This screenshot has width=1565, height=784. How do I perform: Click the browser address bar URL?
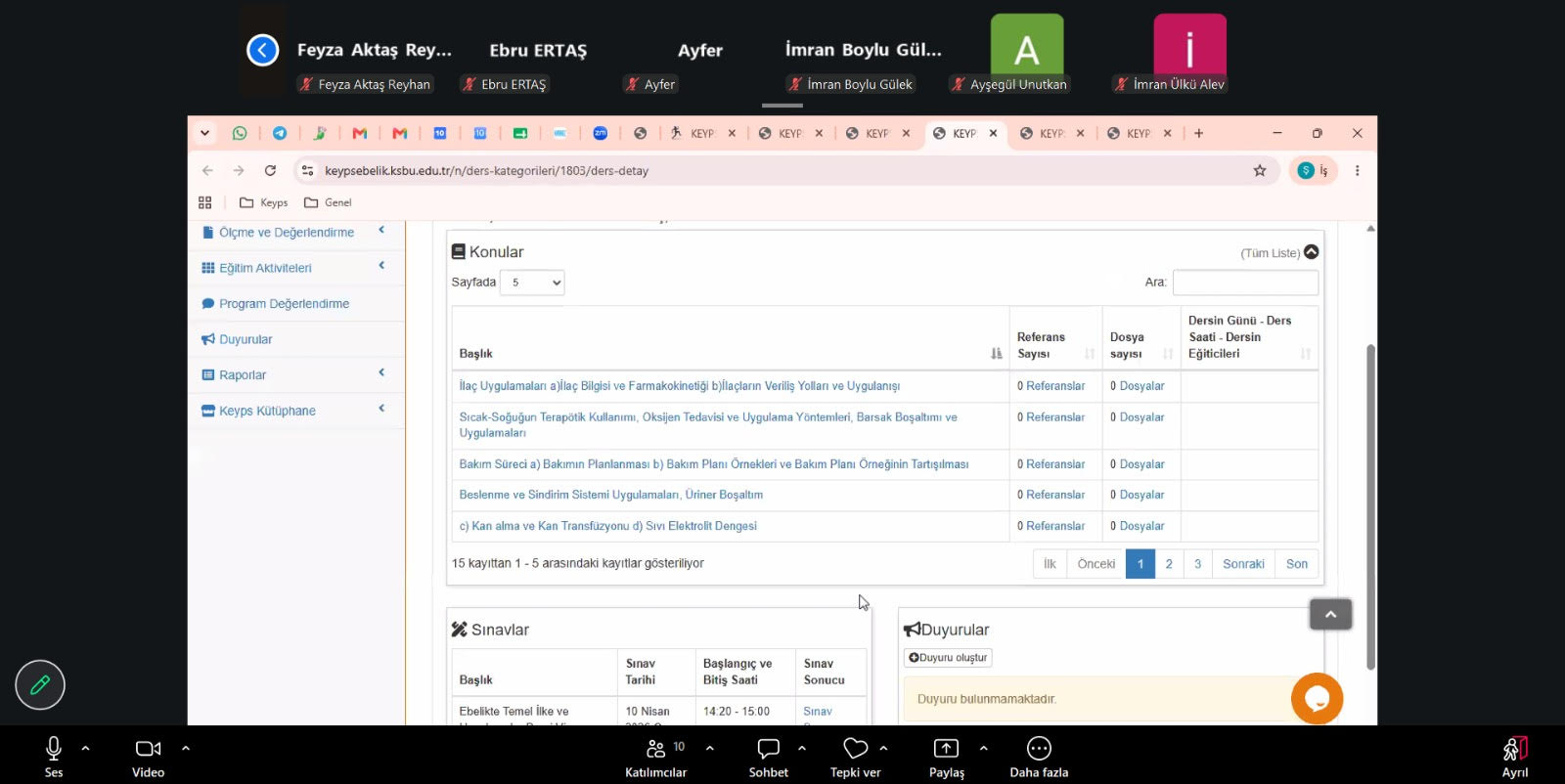487,170
